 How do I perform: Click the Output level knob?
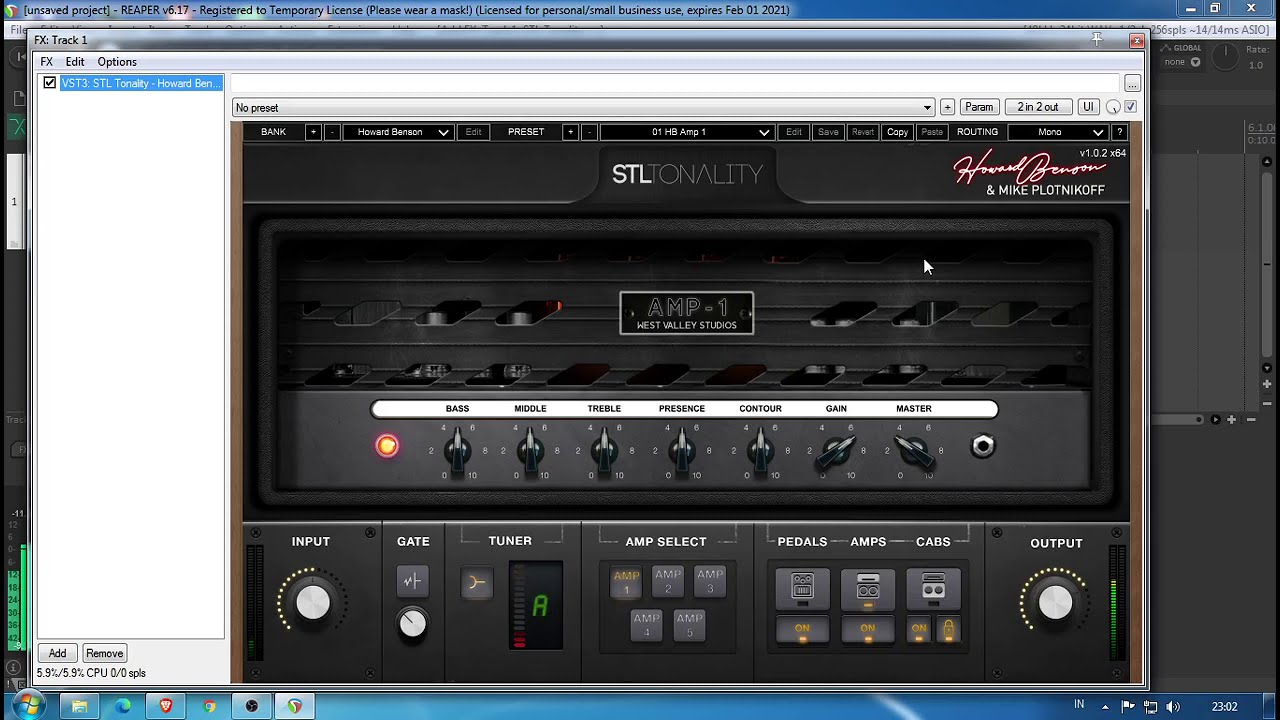(x=1055, y=602)
